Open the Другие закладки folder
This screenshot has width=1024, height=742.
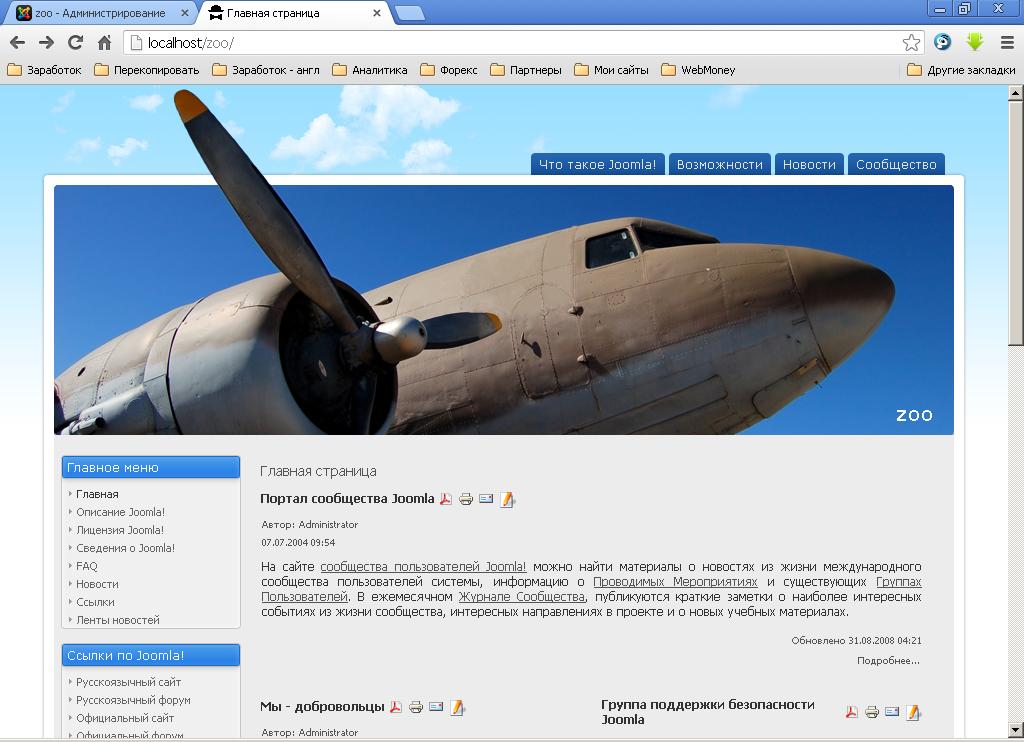[x=961, y=70]
